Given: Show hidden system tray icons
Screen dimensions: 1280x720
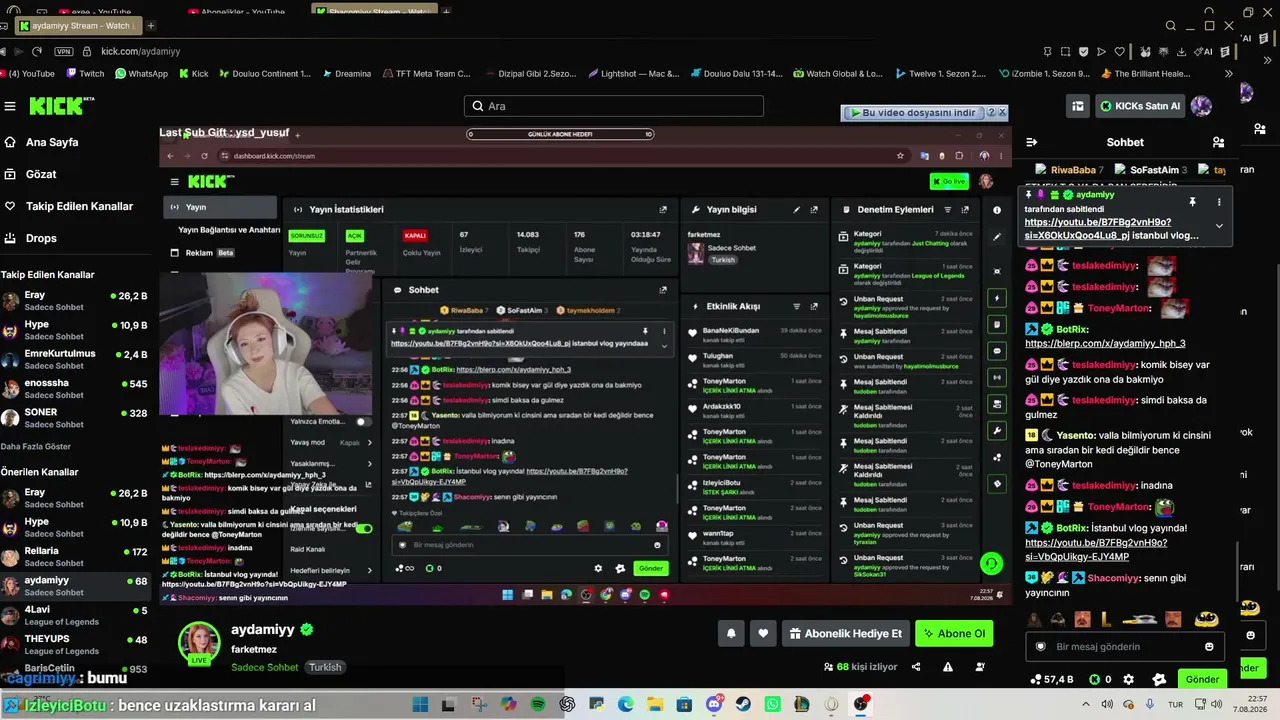Looking at the screenshot, I should (x=1087, y=705).
